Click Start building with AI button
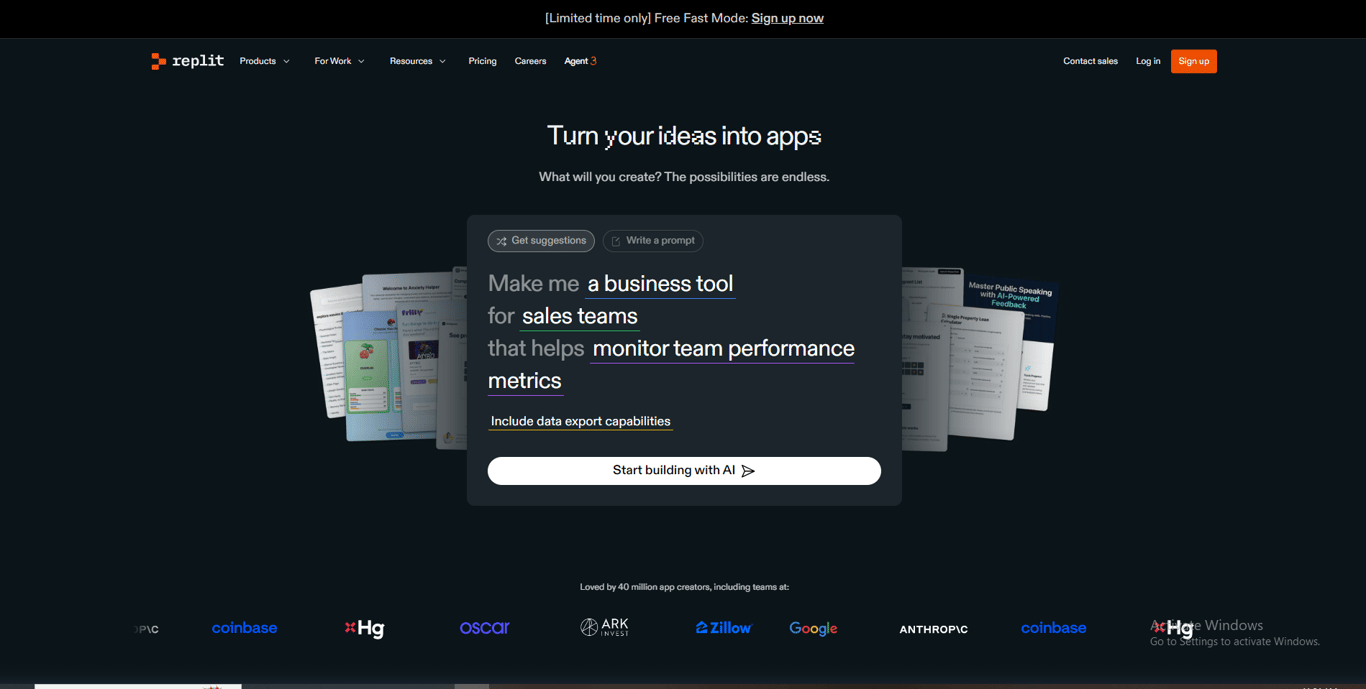Screen dimensions: 1366x689 [684, 471]
